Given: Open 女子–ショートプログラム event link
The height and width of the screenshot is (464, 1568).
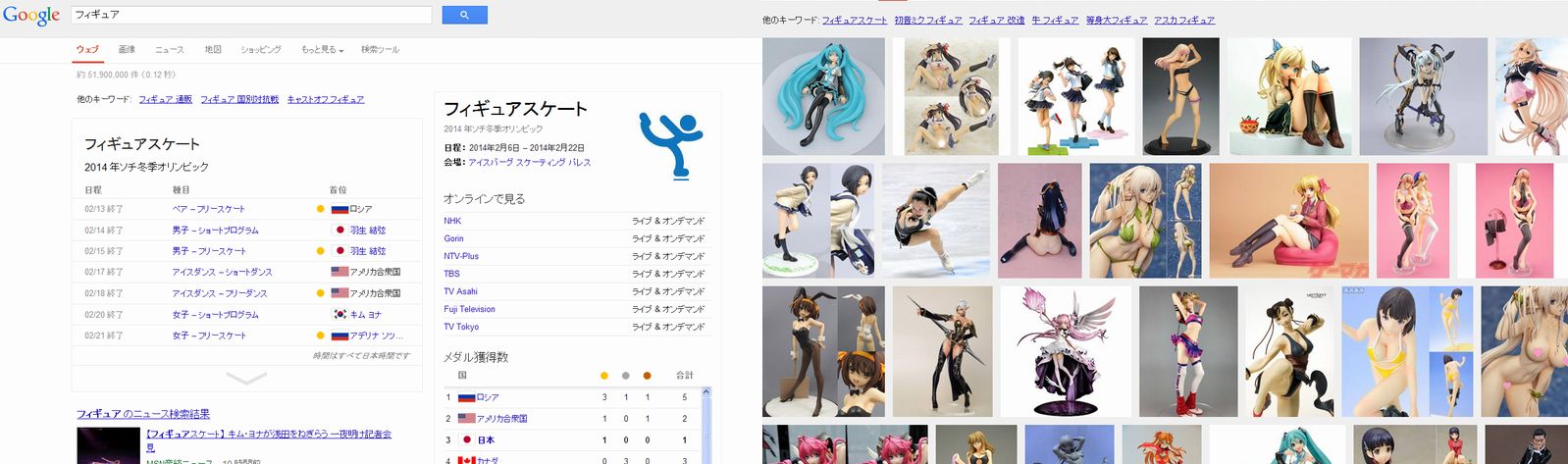Looking at the screenshot, I should pos(216,315).
